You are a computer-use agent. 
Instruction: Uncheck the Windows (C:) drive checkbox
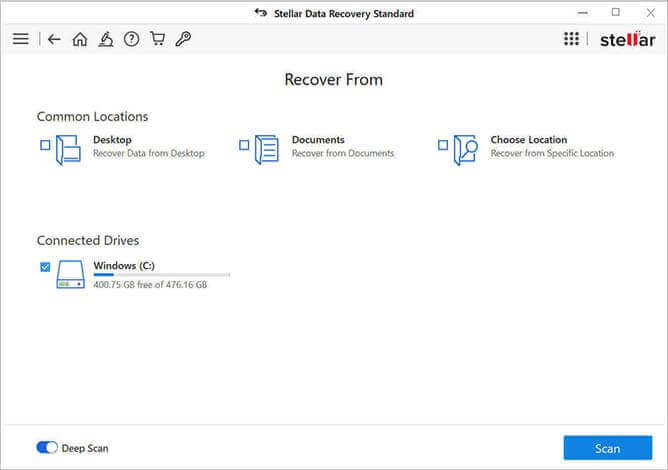click(x=45, y=267)
